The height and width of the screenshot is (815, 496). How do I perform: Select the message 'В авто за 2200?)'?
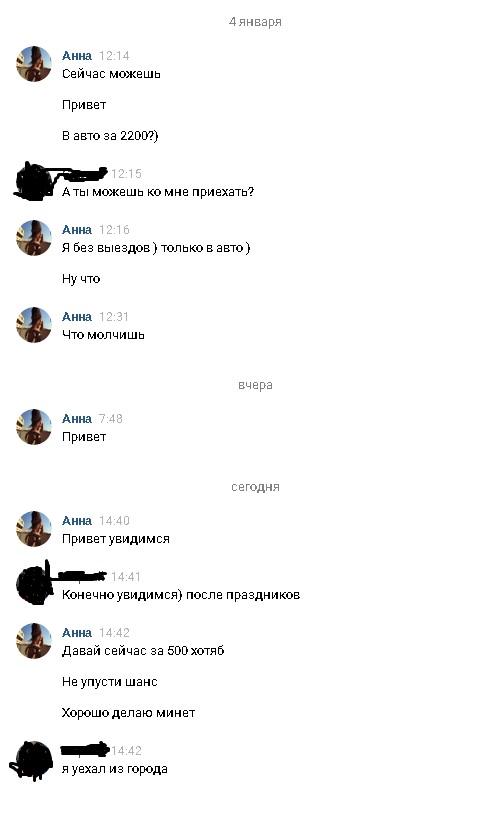tap(110, 136)
